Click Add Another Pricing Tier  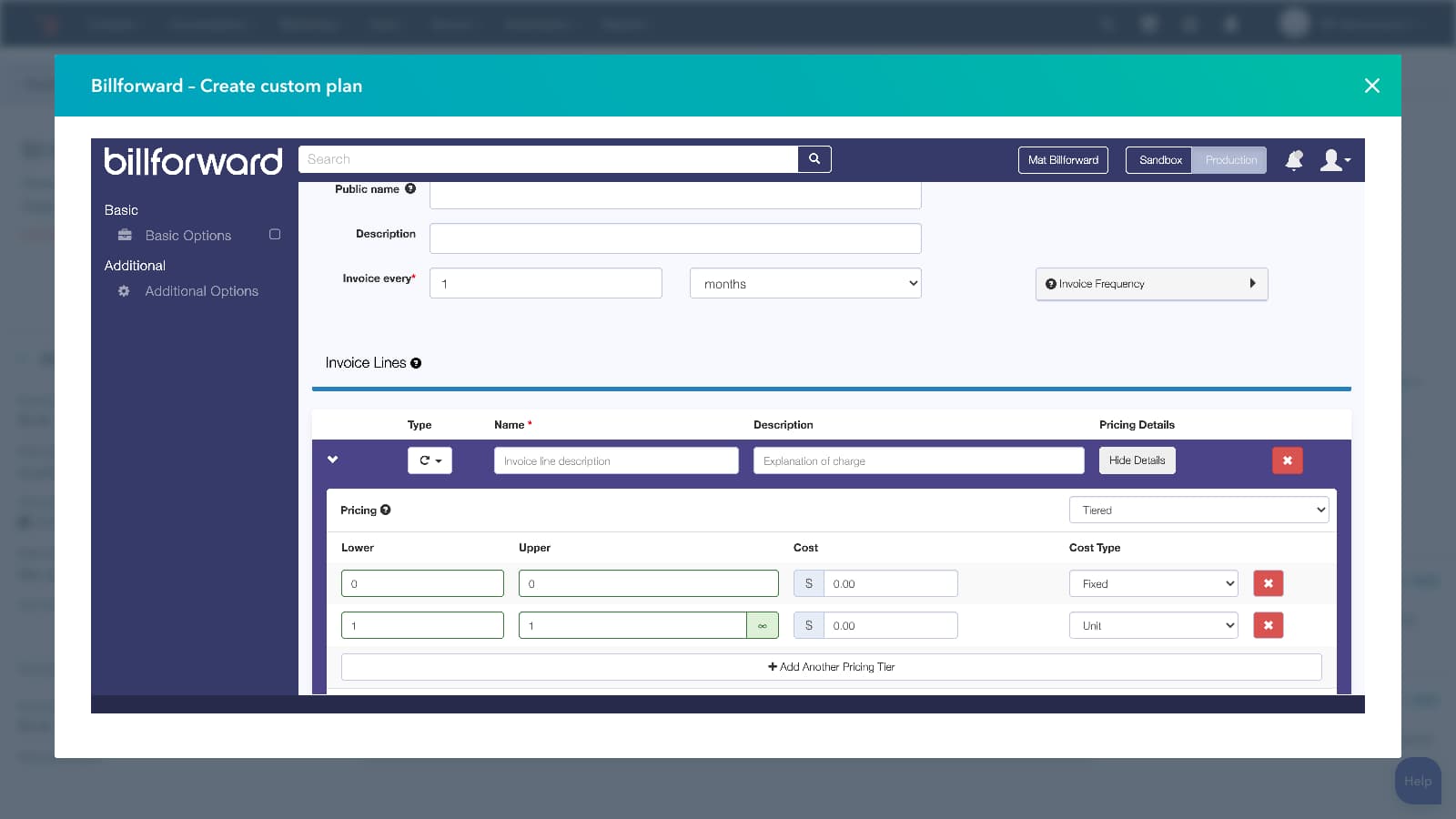831,667
